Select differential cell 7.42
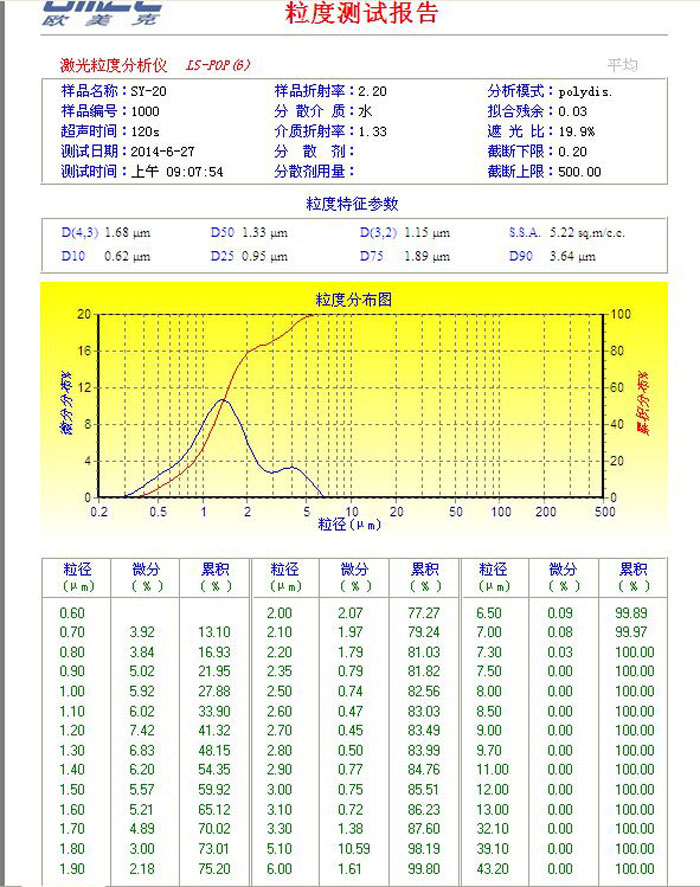 [x=142, y=730]
